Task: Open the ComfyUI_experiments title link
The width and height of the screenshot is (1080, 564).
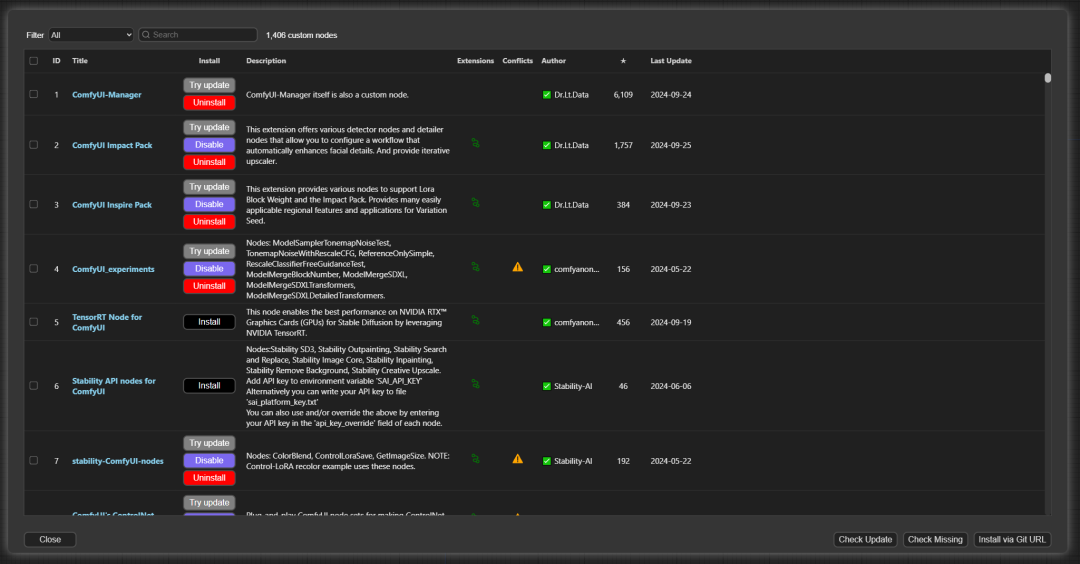Action: tap(113, 269)
